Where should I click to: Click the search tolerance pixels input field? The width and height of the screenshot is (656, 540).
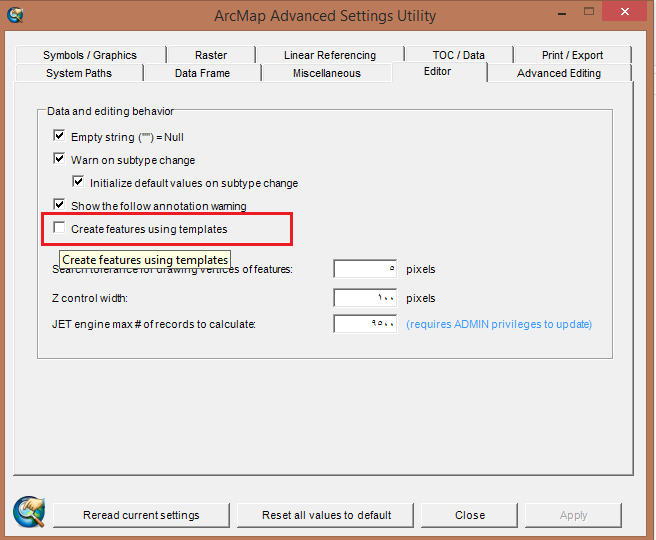[365, 269]
